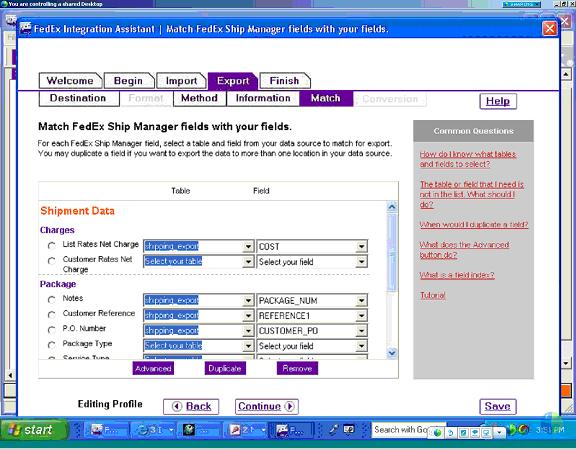Open 'When would I duplicate a field?' link
The height and width of the screenshot is (450, 576).
474,224
